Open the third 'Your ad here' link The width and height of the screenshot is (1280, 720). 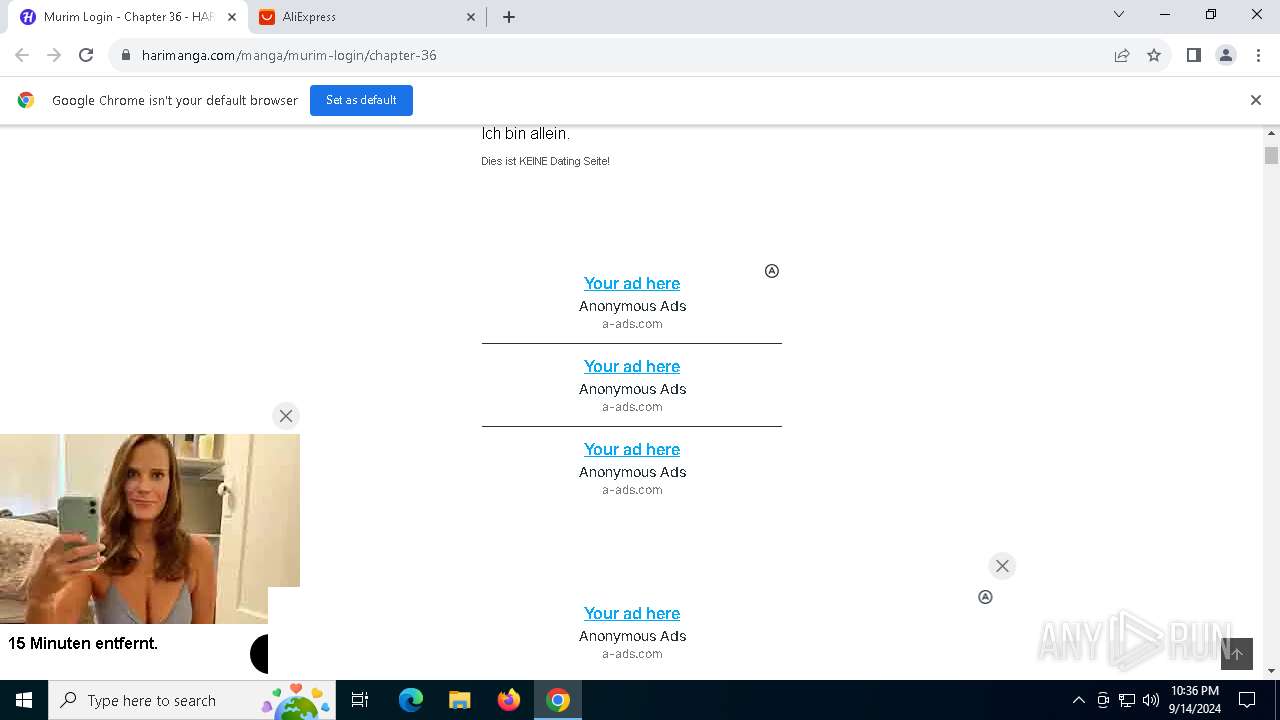click(x=632, y=449)
